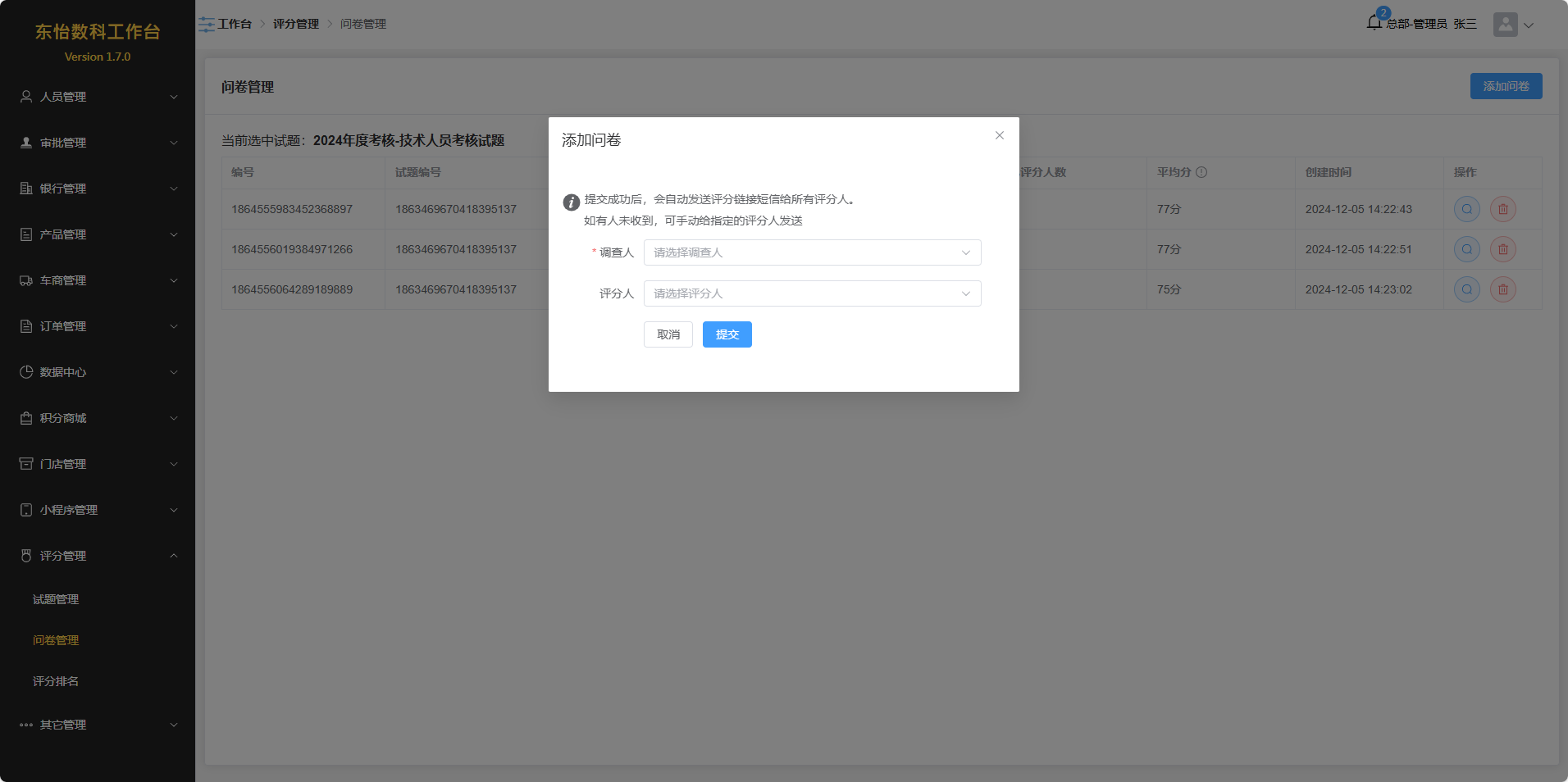Image resolution: width=1568 pixels, height=782 pixels.
Task: Click the delete icon for the first row
Action: pos(1502,209)
